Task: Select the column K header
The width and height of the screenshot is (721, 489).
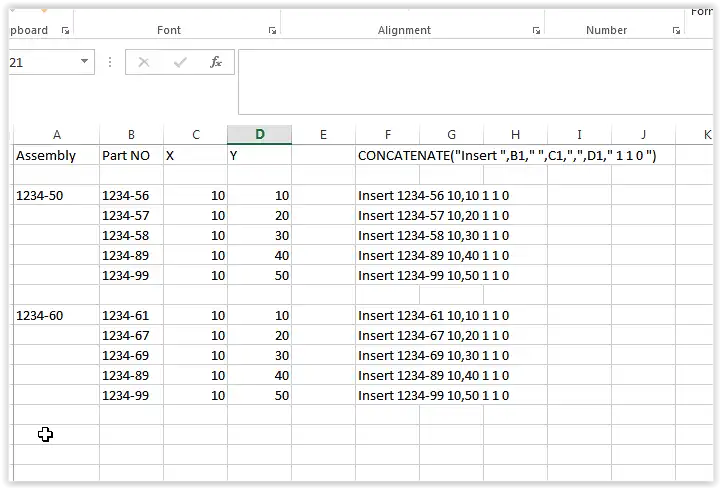Action: [707, 135]
